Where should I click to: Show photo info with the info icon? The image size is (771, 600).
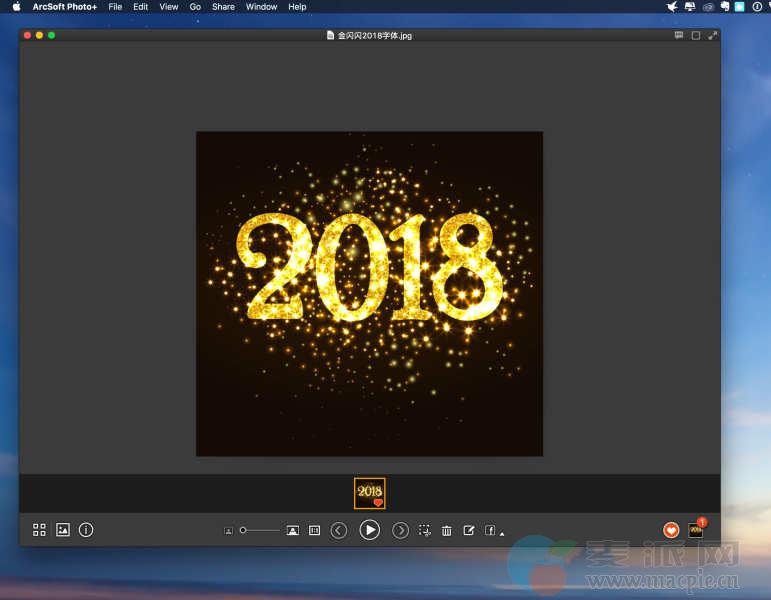click(86, 530)
